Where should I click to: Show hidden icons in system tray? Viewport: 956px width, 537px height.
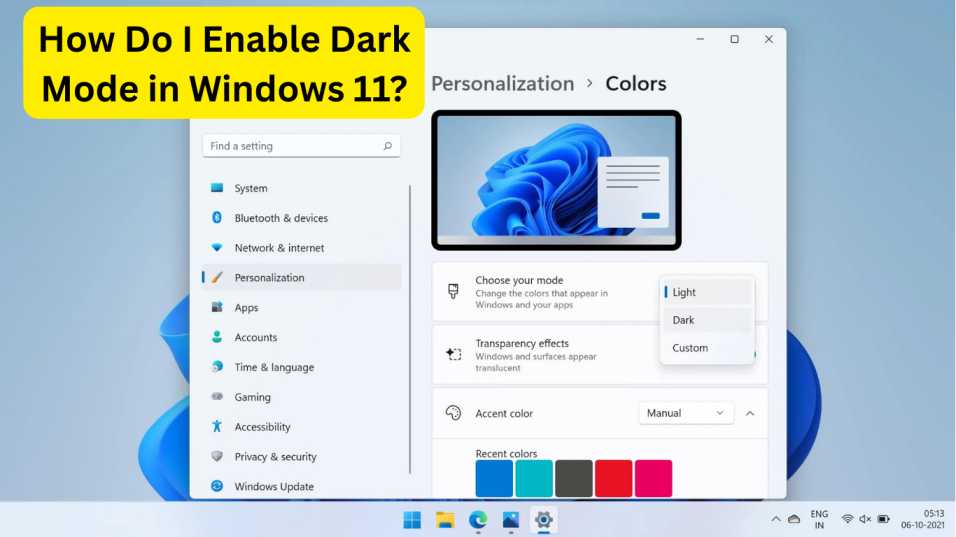[x=776, y=519]
